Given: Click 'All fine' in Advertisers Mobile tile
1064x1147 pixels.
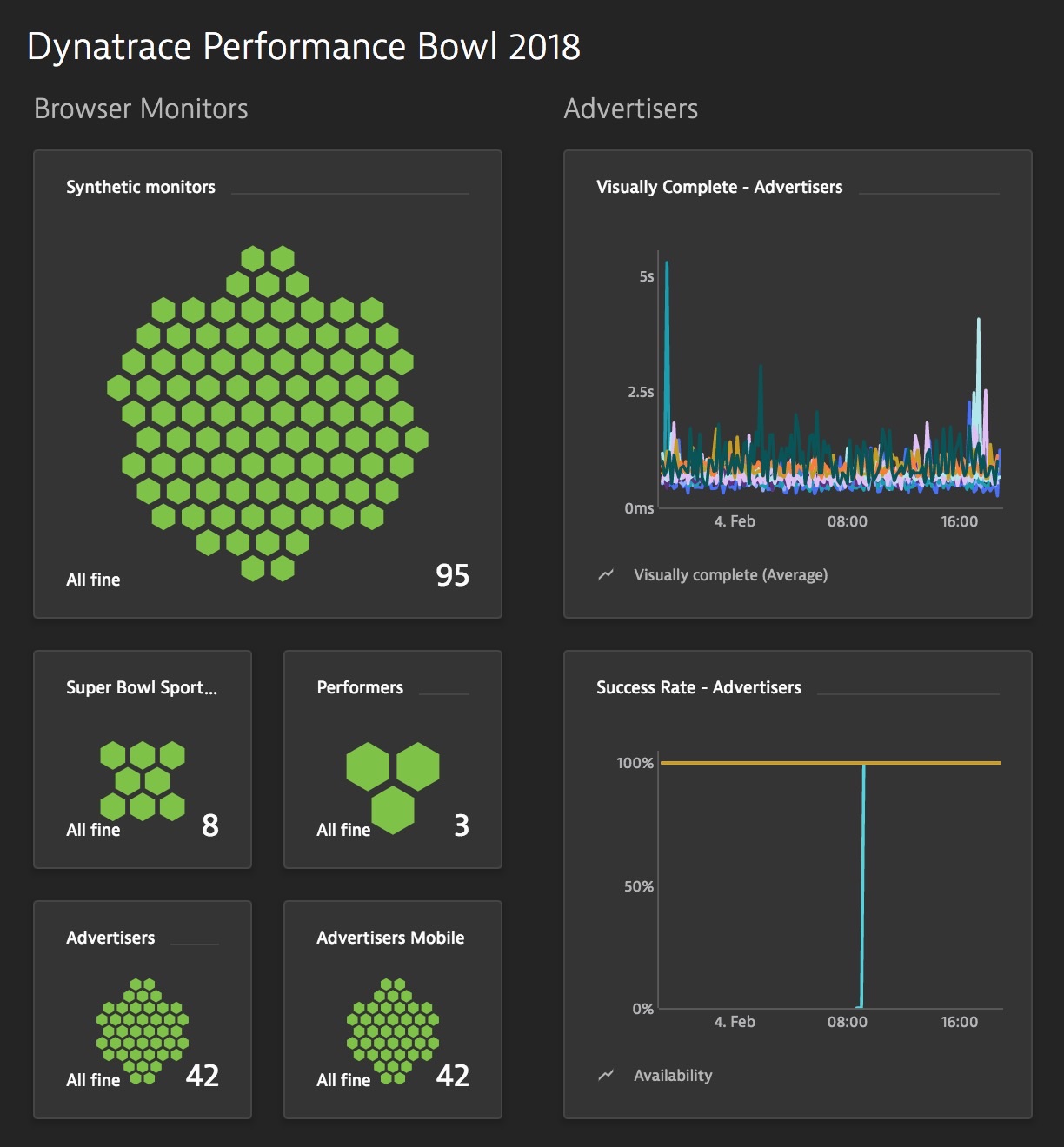Looking at the screenshot, I should coord(343,1080).
